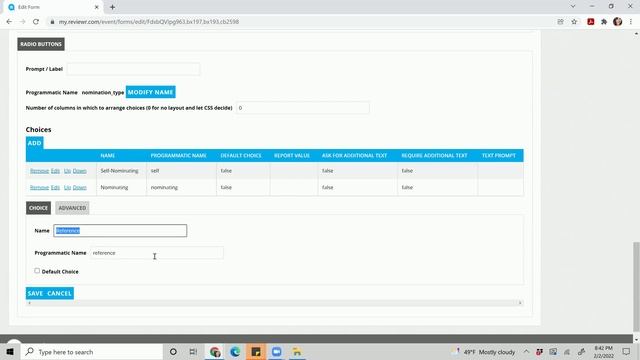Image resolution: width=640 pixels, height=360 pixels.
Task: Click the horizontal scrollbar under the form
Action: pyautogui.click(x=275, y=303)
